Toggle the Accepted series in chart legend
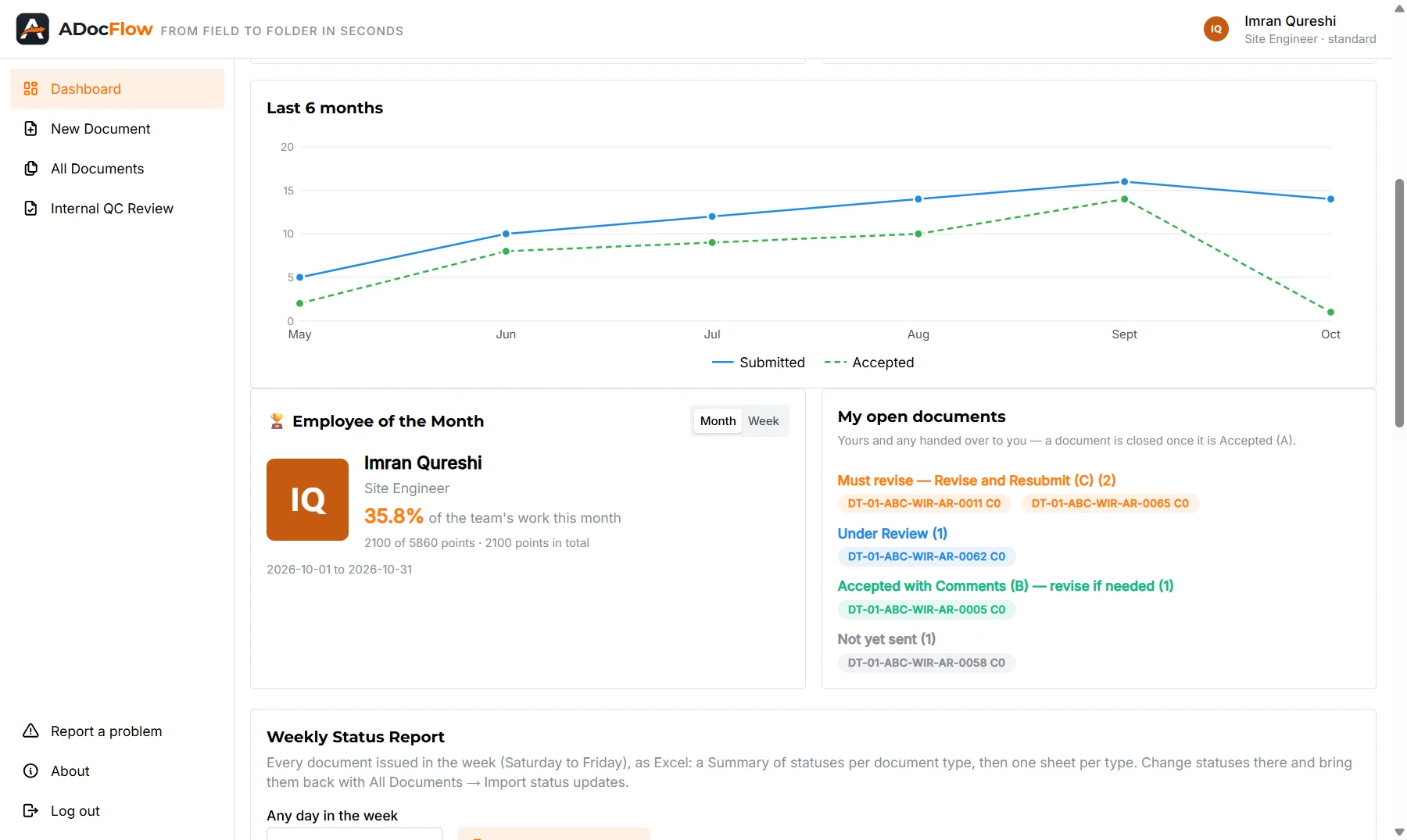Viewport: 1407px width, 840px height. (x=869, y=362)
